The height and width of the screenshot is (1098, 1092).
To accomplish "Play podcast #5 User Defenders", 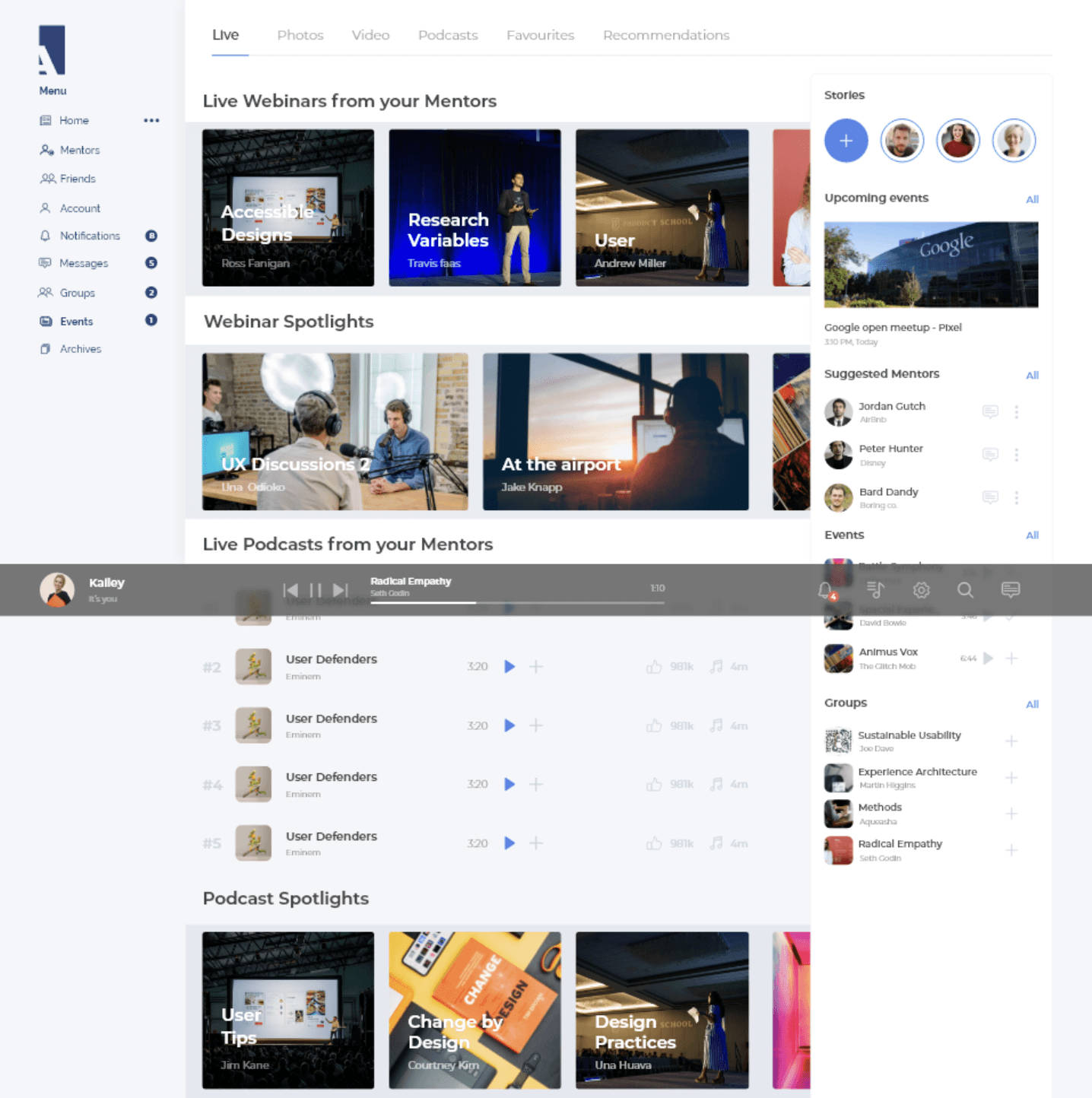I will pos(509,843).
